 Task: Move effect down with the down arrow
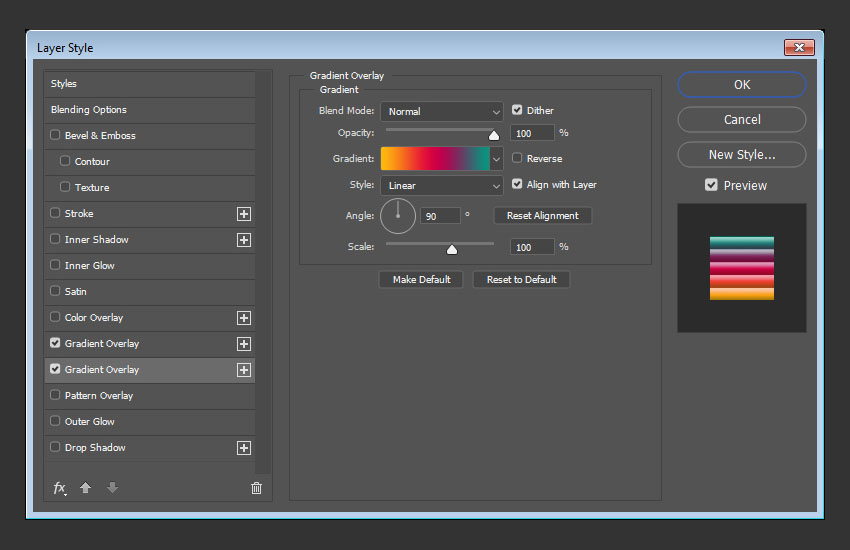[x=112, y=488]
